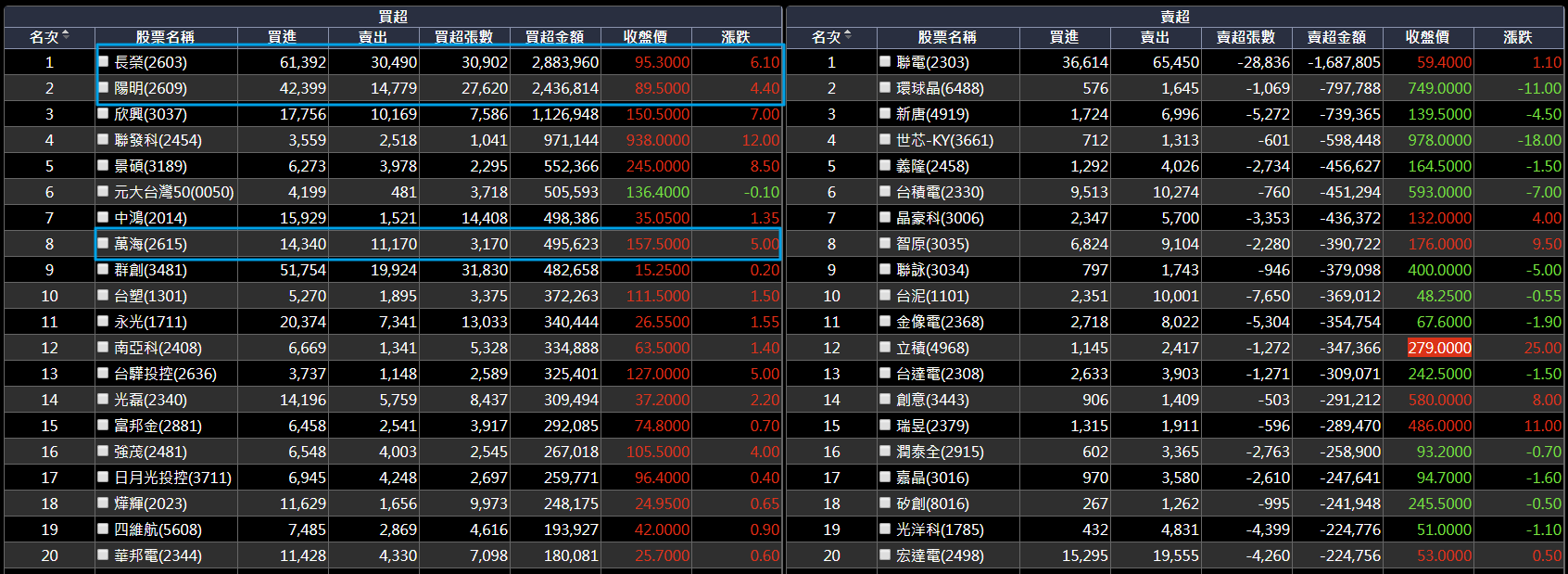1568x574 pixels.
Task: Tick the checkbox for 台積電(2330)
Action: (885, 191)
